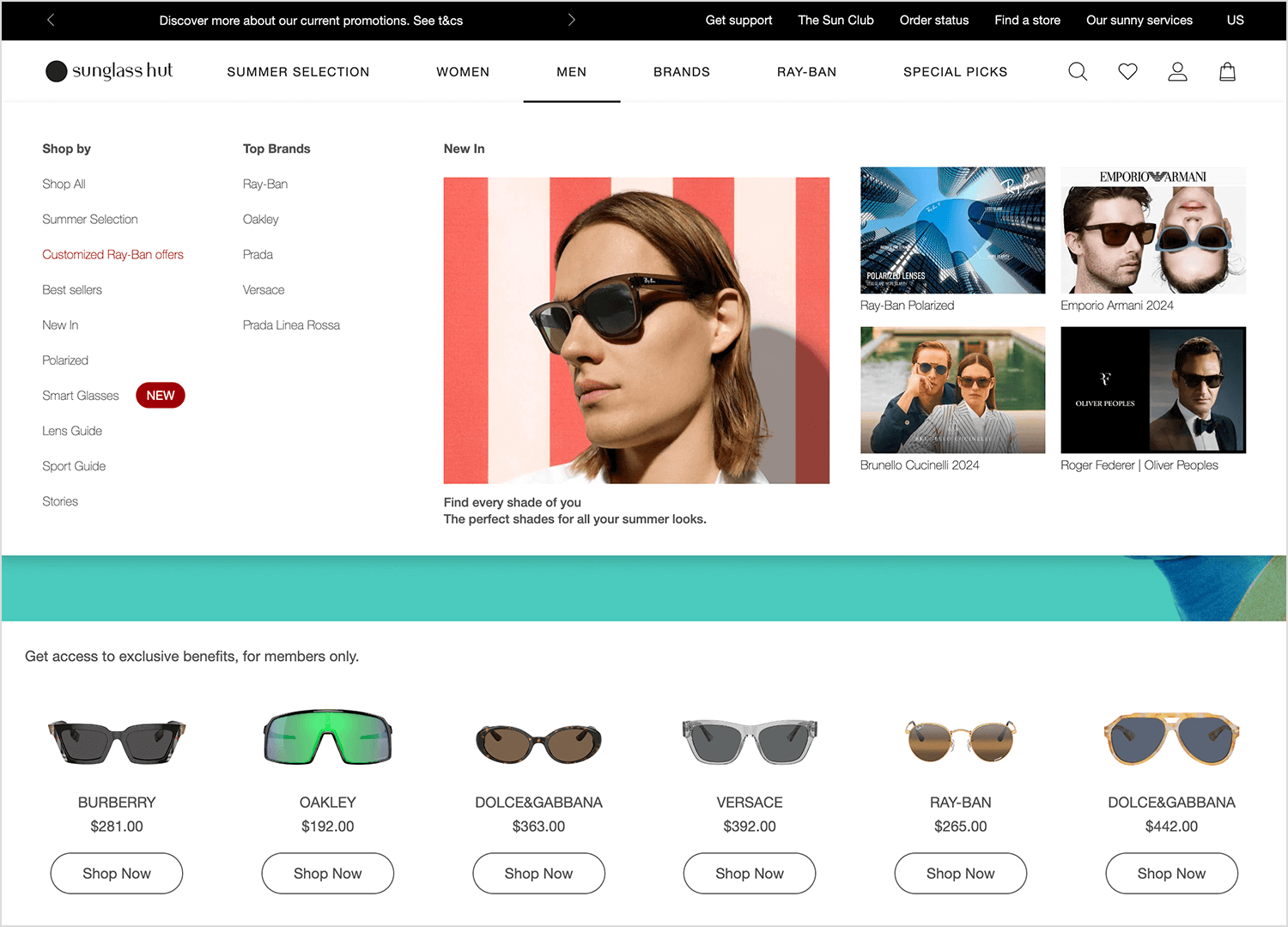
Task: Select Oakley under Top Brands
Action: click(261, 219)
